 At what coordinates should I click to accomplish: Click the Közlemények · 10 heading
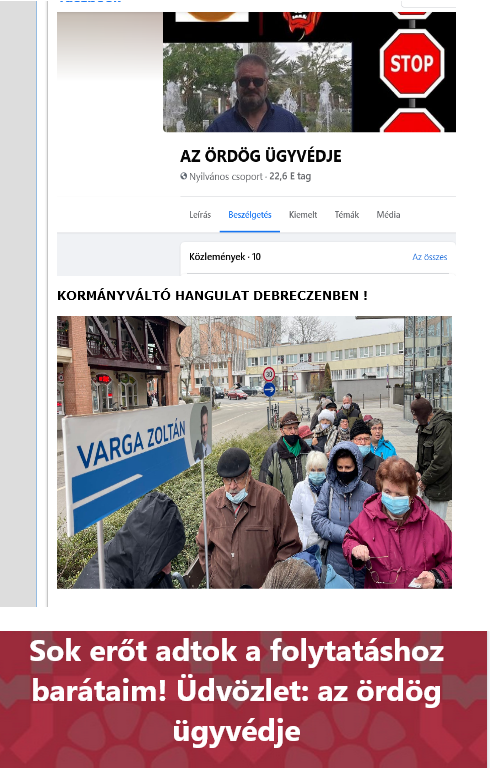click(225, 257)
